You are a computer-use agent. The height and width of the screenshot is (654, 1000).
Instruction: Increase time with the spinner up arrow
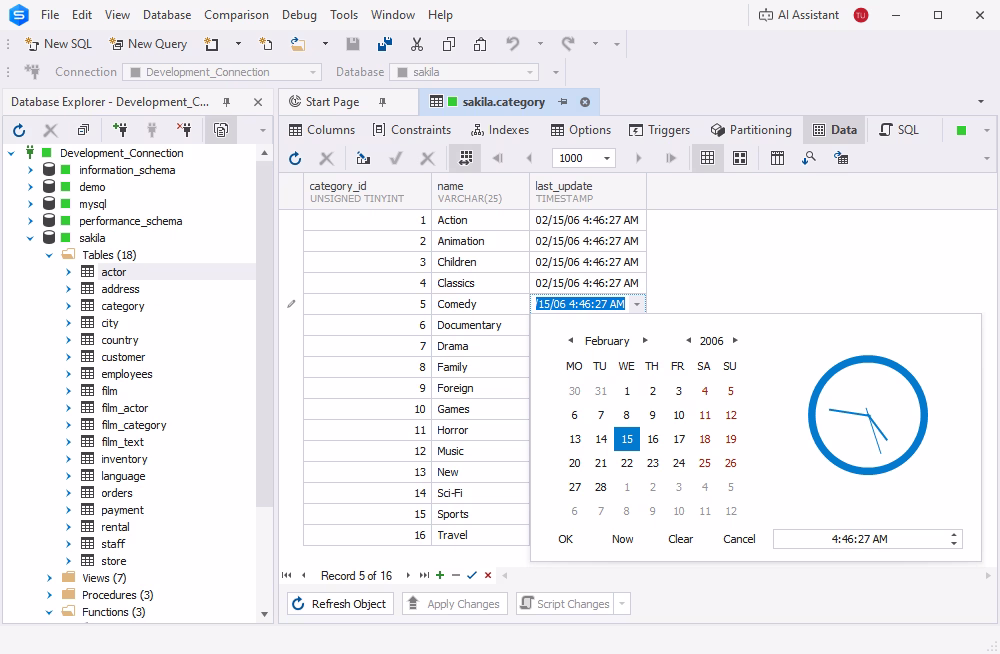tap(953, 535)
